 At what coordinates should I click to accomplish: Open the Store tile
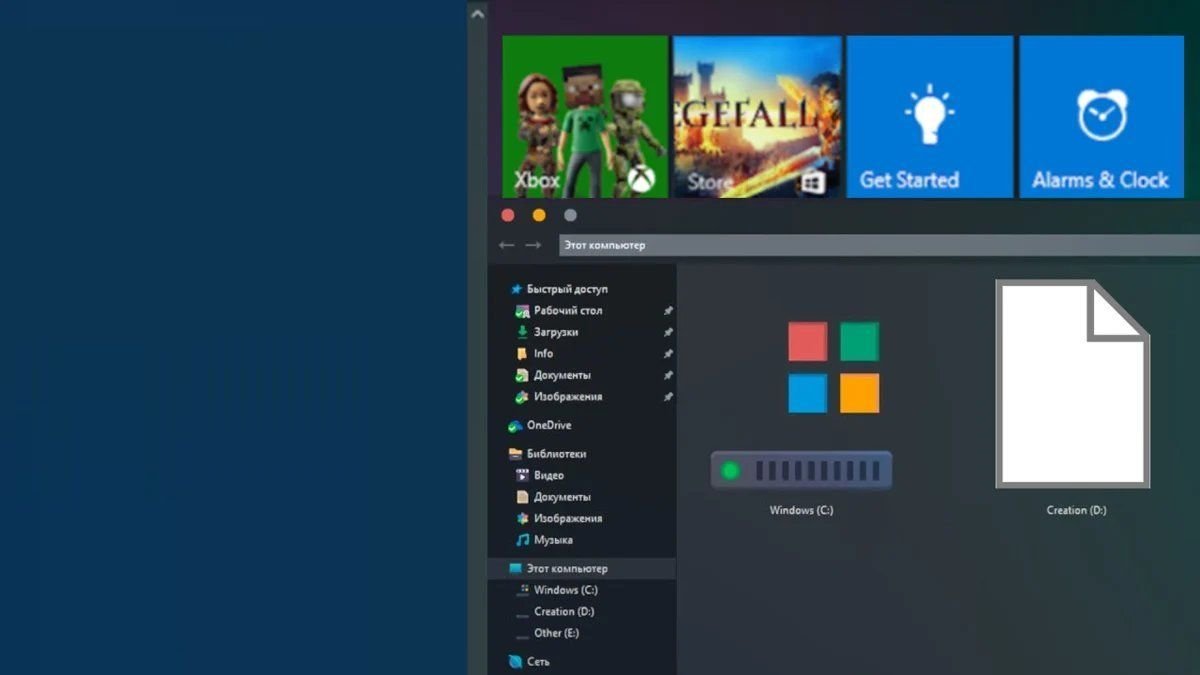tap(757, 117)
